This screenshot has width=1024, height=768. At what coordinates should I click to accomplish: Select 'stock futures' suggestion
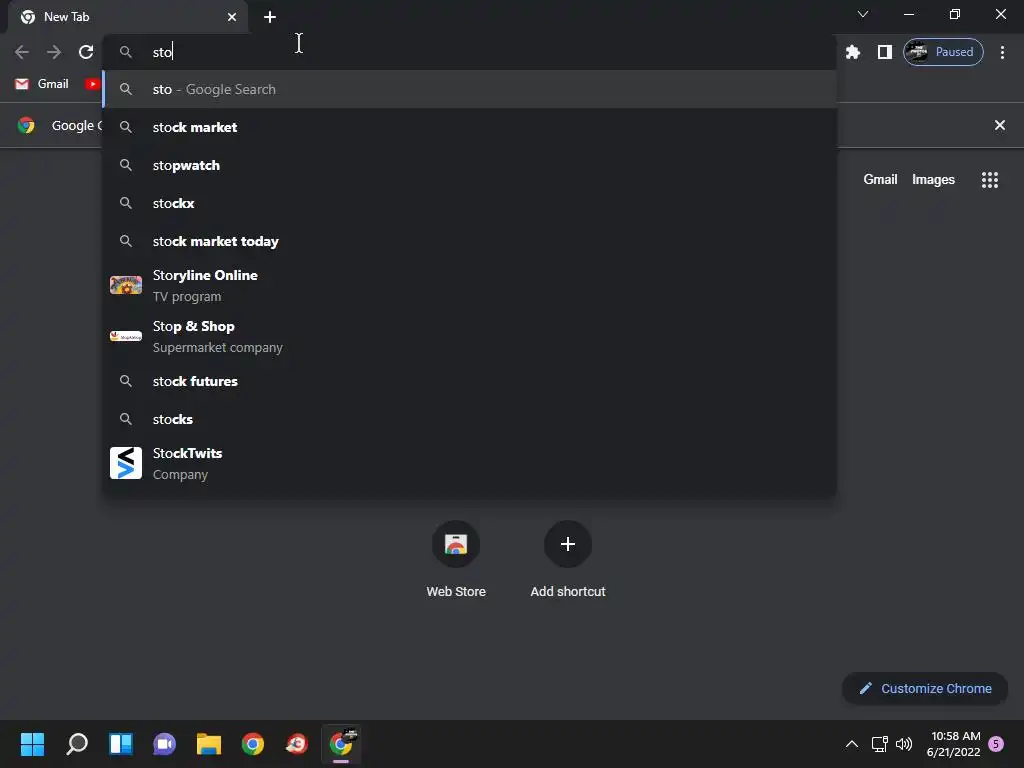click(x=470, y=381)
